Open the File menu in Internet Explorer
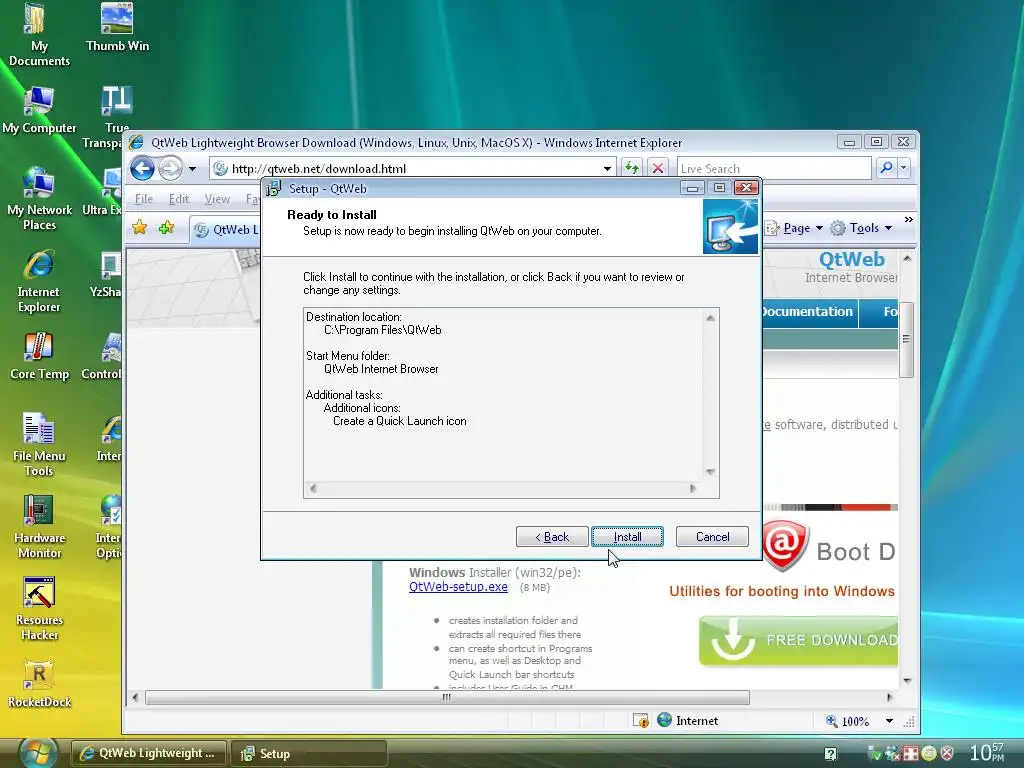The image size is (1024, 768). pos(144,199)
